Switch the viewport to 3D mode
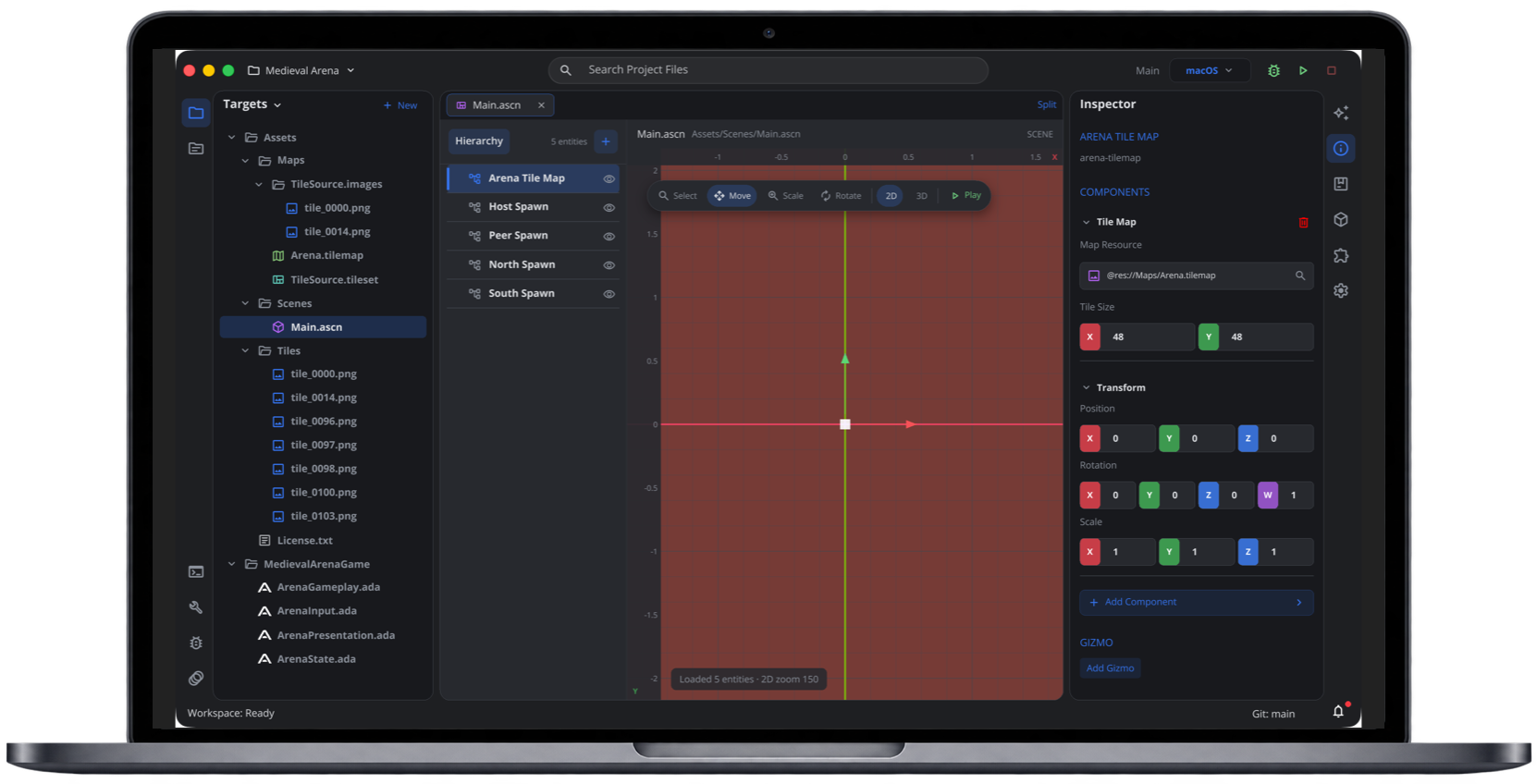 tap(921, 196)
